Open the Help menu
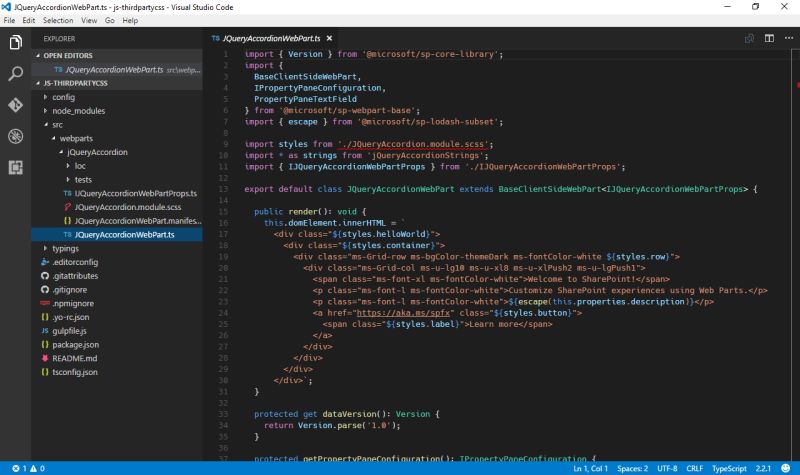 pos(130,20)
